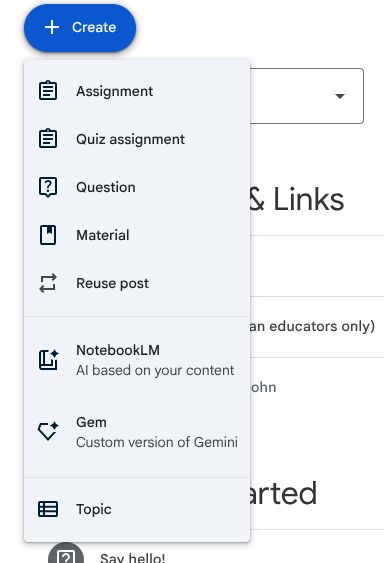Open the Create button menu
Viewport: 384px width, 563px height.
click(x=80, y=28)
